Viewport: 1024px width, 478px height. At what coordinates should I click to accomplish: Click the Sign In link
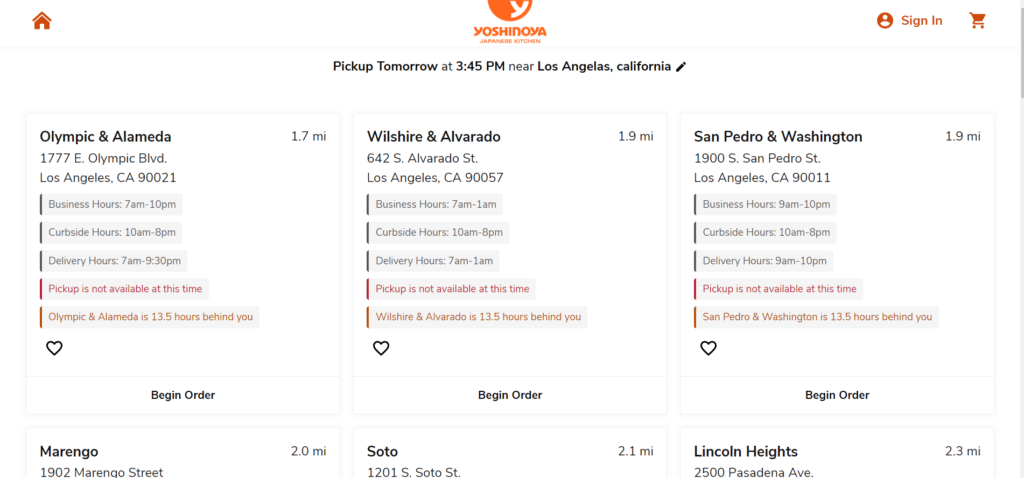point(921,21)
